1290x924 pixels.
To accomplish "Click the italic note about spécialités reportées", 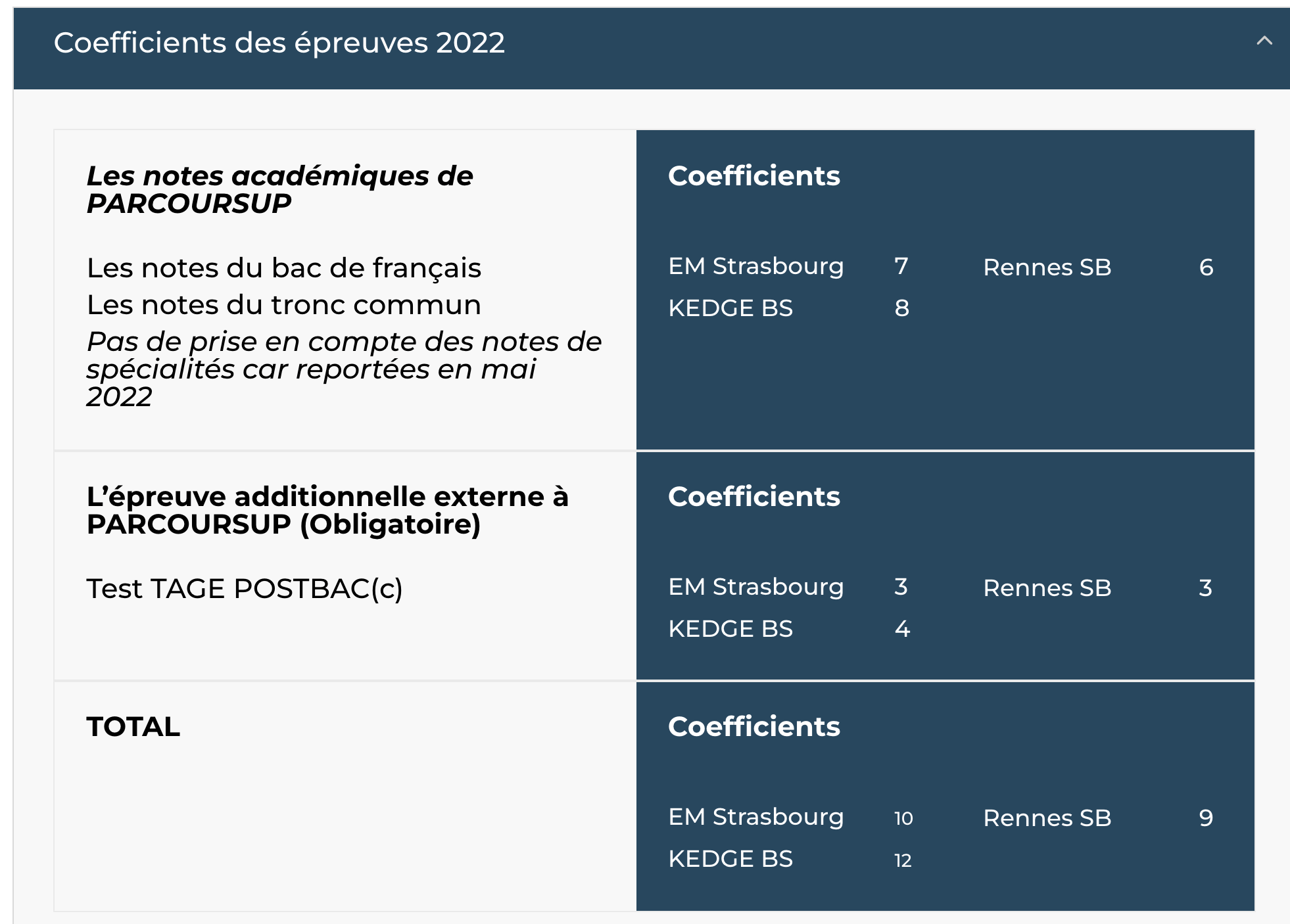I will click(x=343, y=369).
